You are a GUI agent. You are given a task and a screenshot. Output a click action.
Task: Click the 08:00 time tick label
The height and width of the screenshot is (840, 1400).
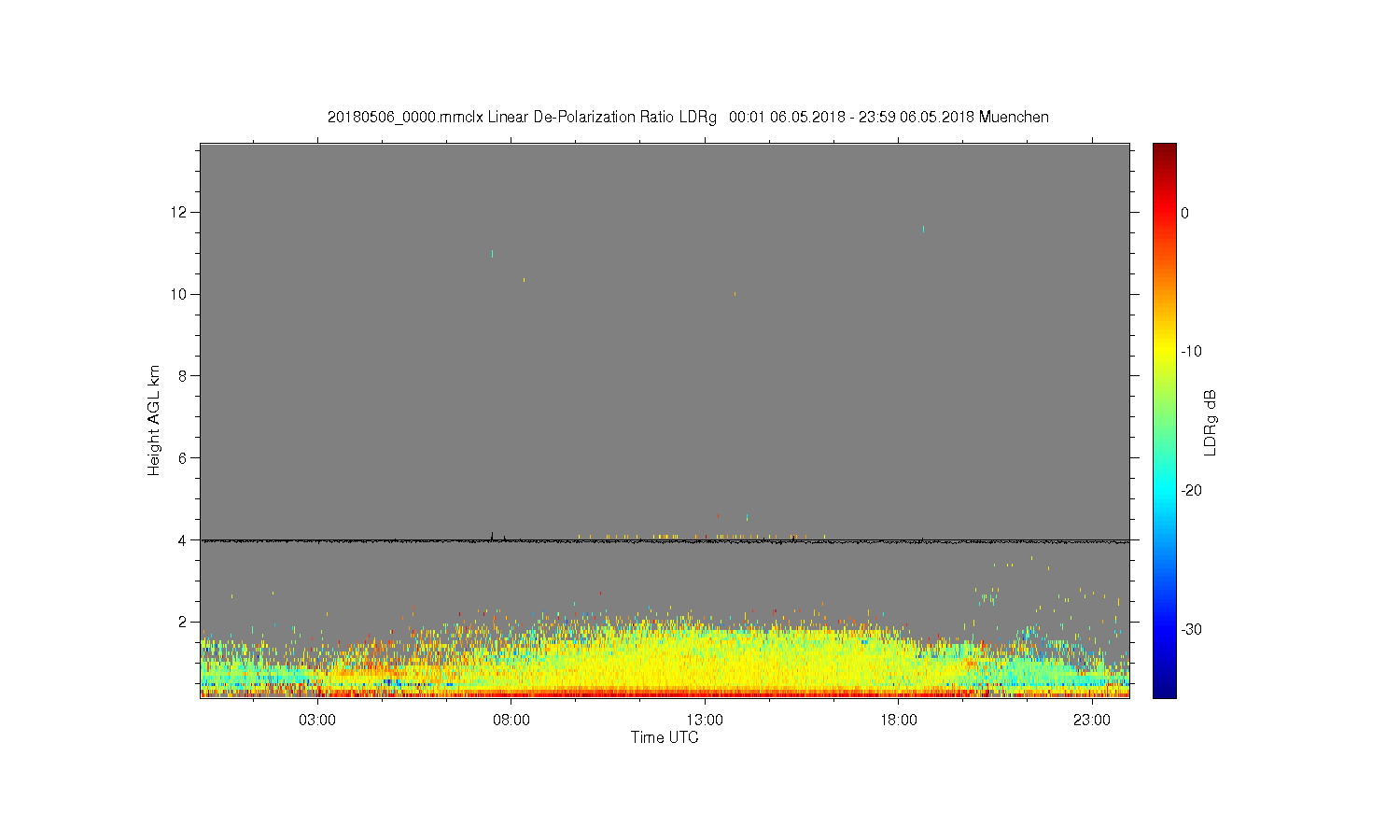511,721
